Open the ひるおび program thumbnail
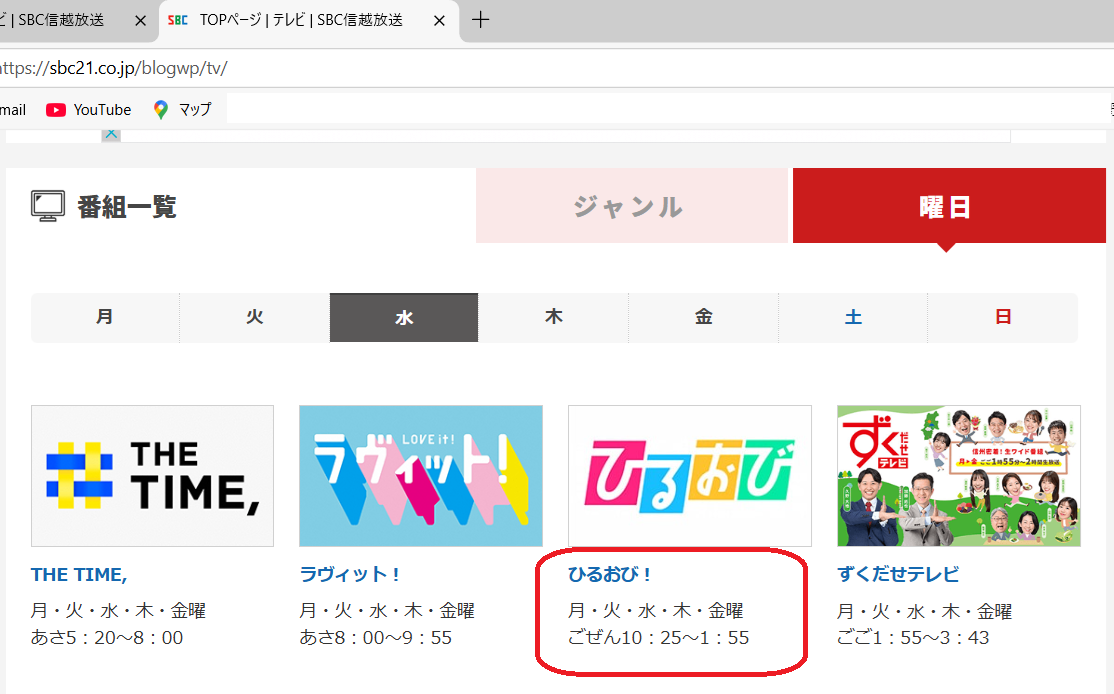Viewport: 1114px width, 694px height. point(690,476)
